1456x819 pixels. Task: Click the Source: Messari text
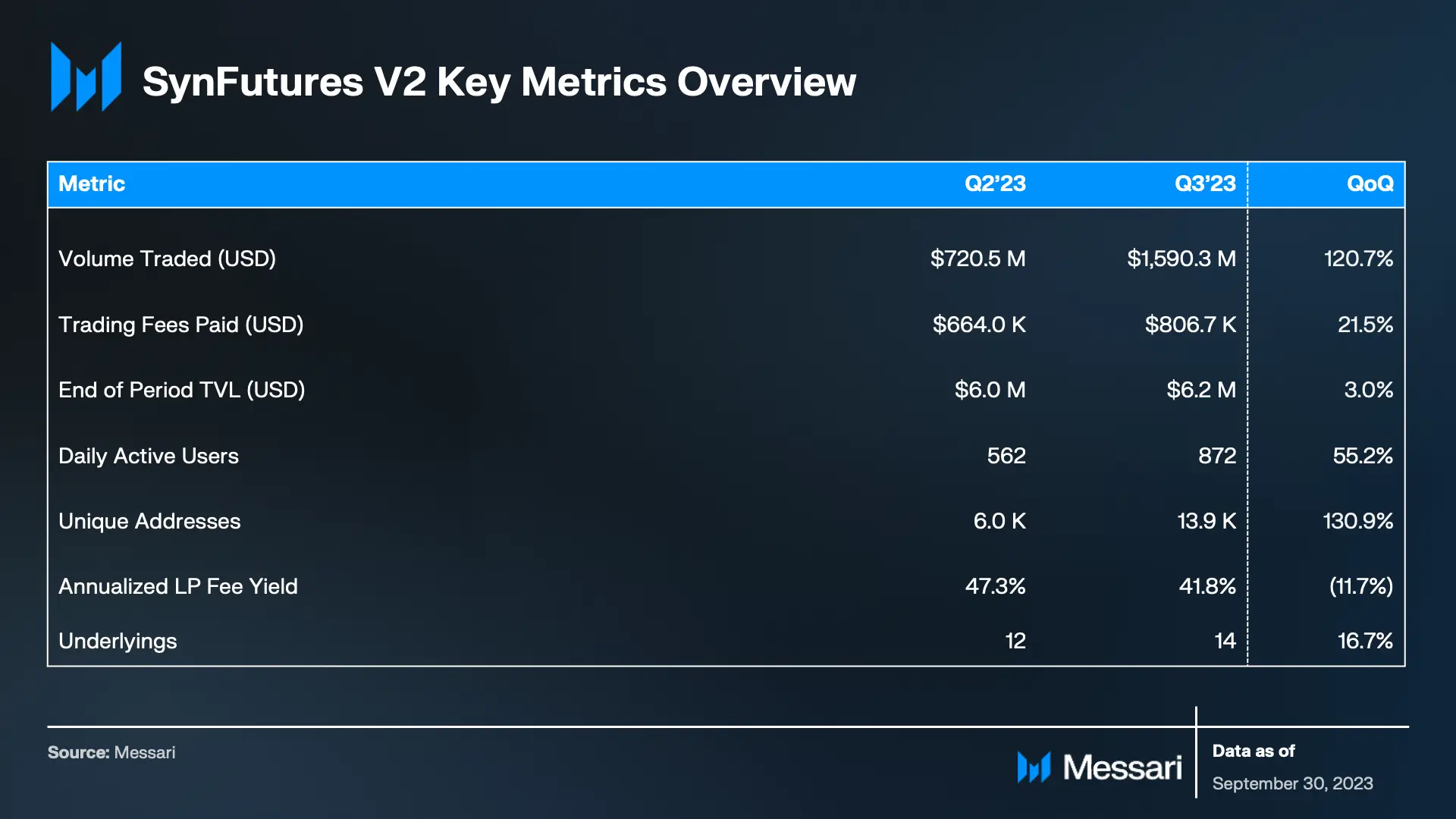tap(111, 752)
